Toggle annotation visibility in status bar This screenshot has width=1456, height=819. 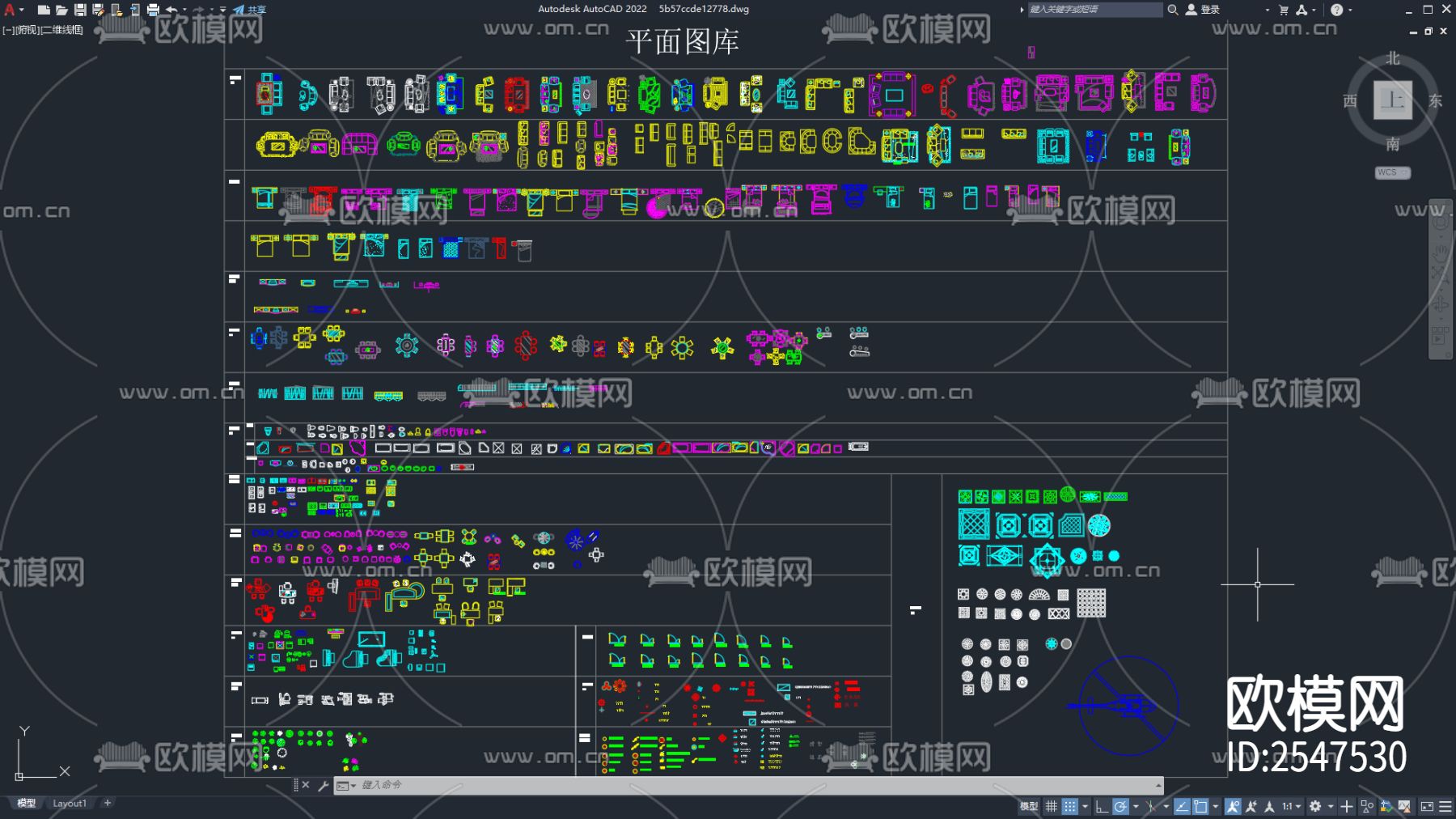pyautogui.click(x=1233, y=806)
